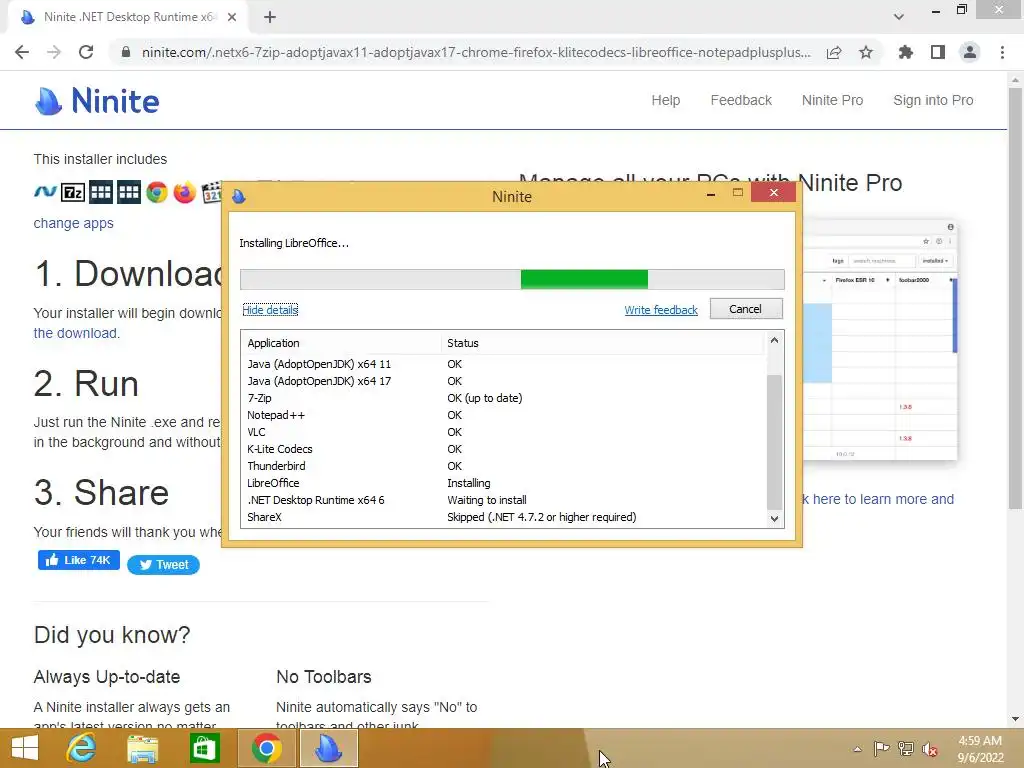Click the Firefox icon in installer includes
The image size is (1024, 768).
coord(185,193)
